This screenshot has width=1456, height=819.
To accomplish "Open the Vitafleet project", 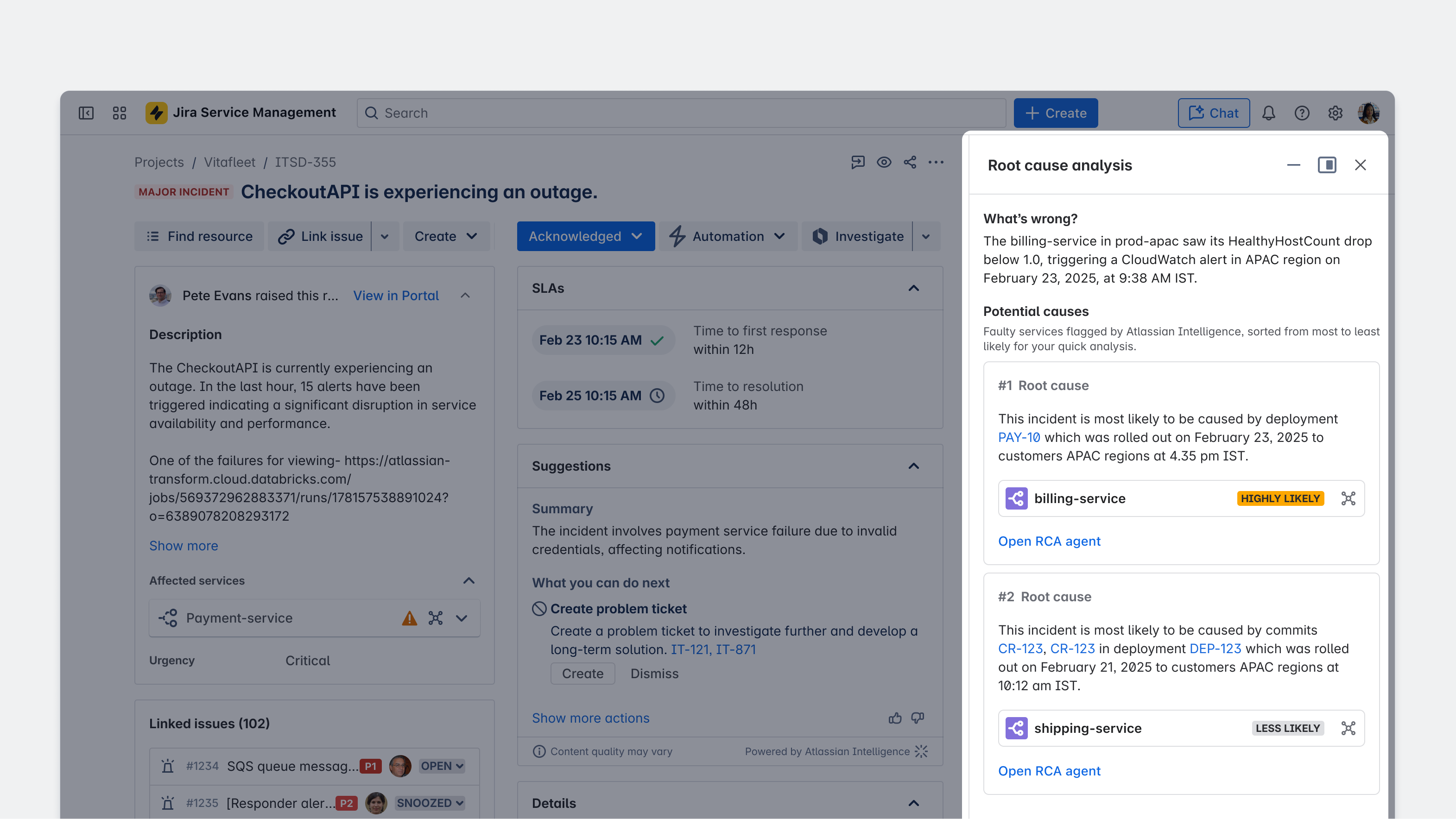I will [230, 162].
